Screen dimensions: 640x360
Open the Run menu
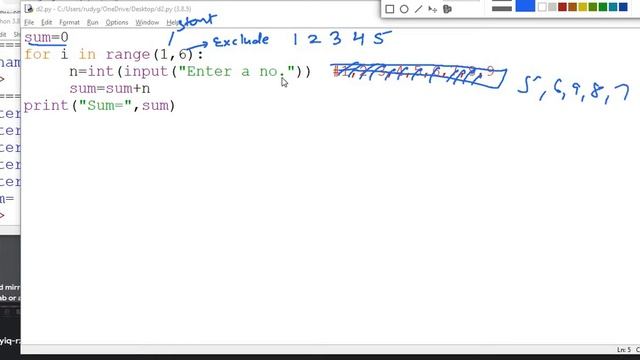click(93, 22)
